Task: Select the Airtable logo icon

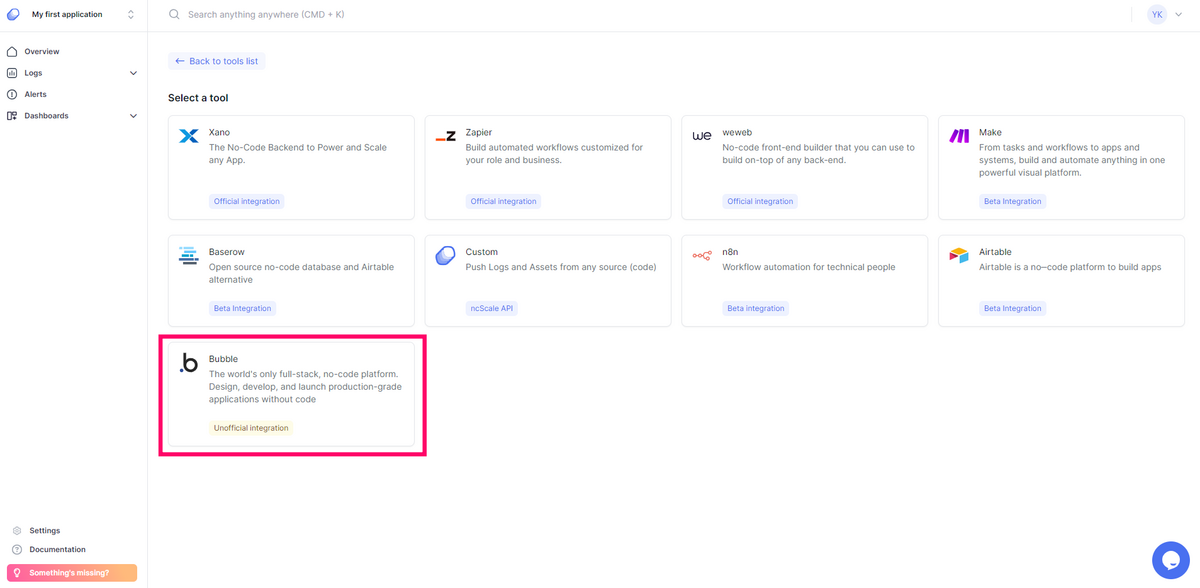Action: click(x=959, y=256)
